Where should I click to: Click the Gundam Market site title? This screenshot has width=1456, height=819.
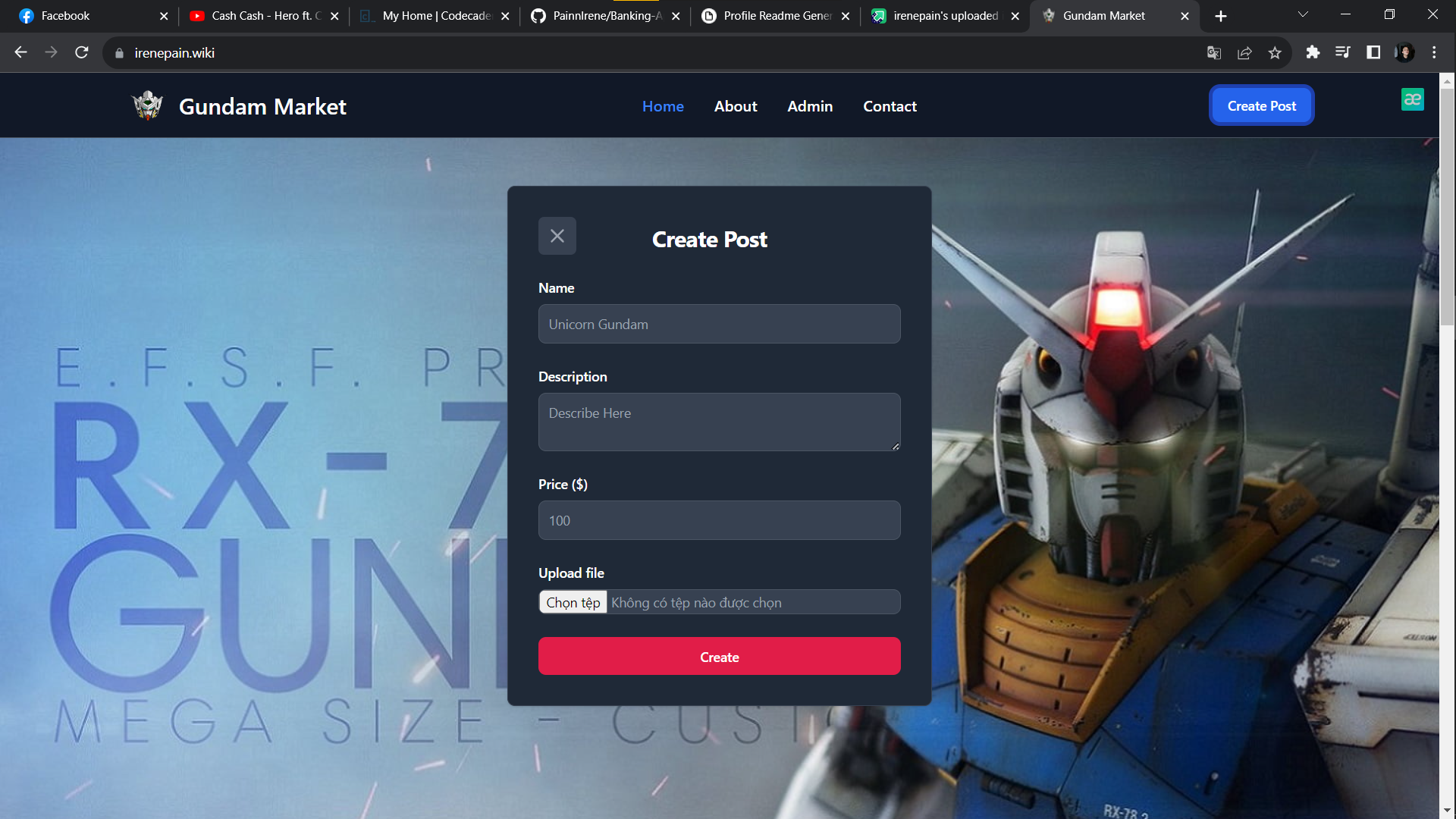click(262, 106)
